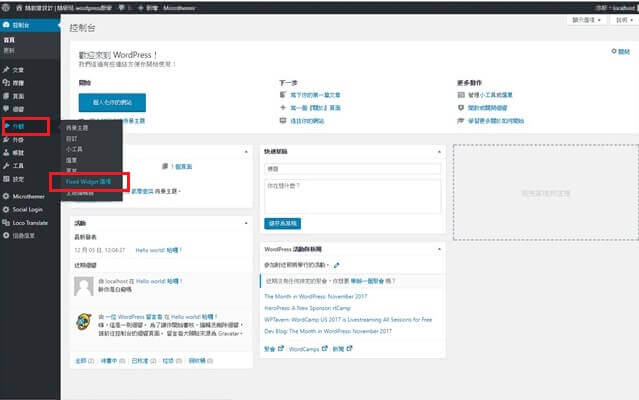This screenshot has width=639, height=400.
Task: Open the Dashboard item in sidebar
Action: pos(30,25)
